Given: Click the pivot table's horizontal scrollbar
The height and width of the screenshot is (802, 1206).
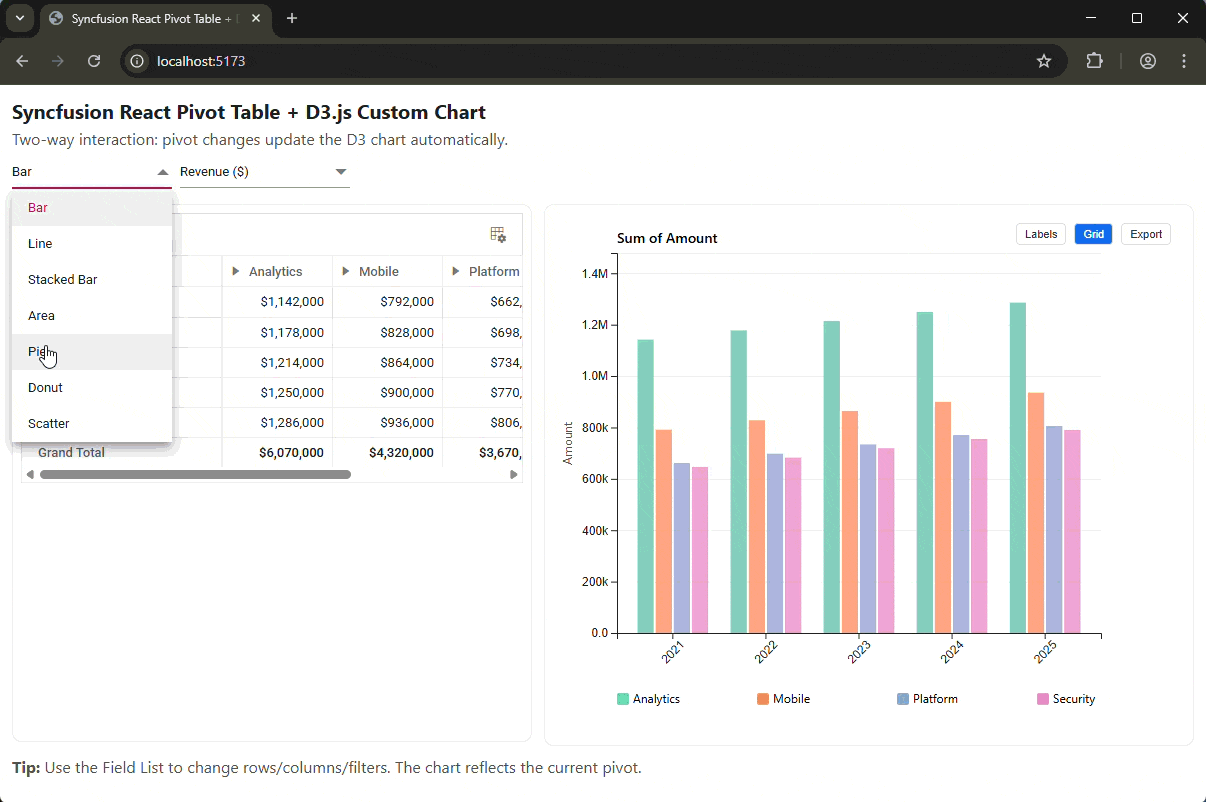Looking at the screenshot, I should [193, 474].
